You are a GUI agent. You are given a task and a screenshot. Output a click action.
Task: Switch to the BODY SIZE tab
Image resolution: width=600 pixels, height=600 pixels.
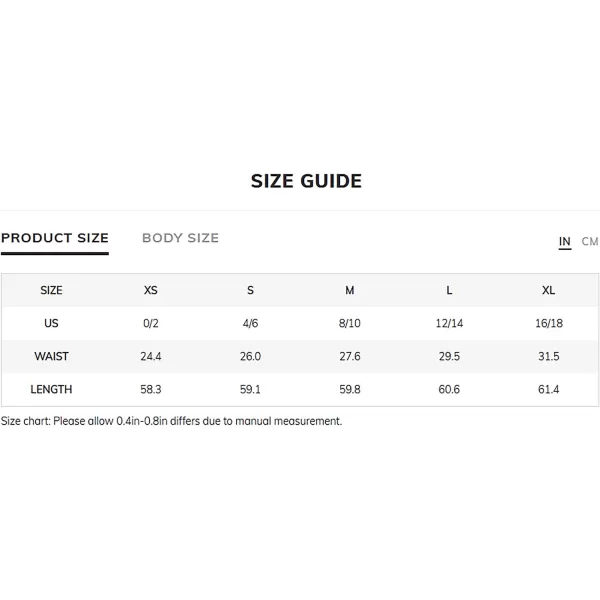point(180,238)
